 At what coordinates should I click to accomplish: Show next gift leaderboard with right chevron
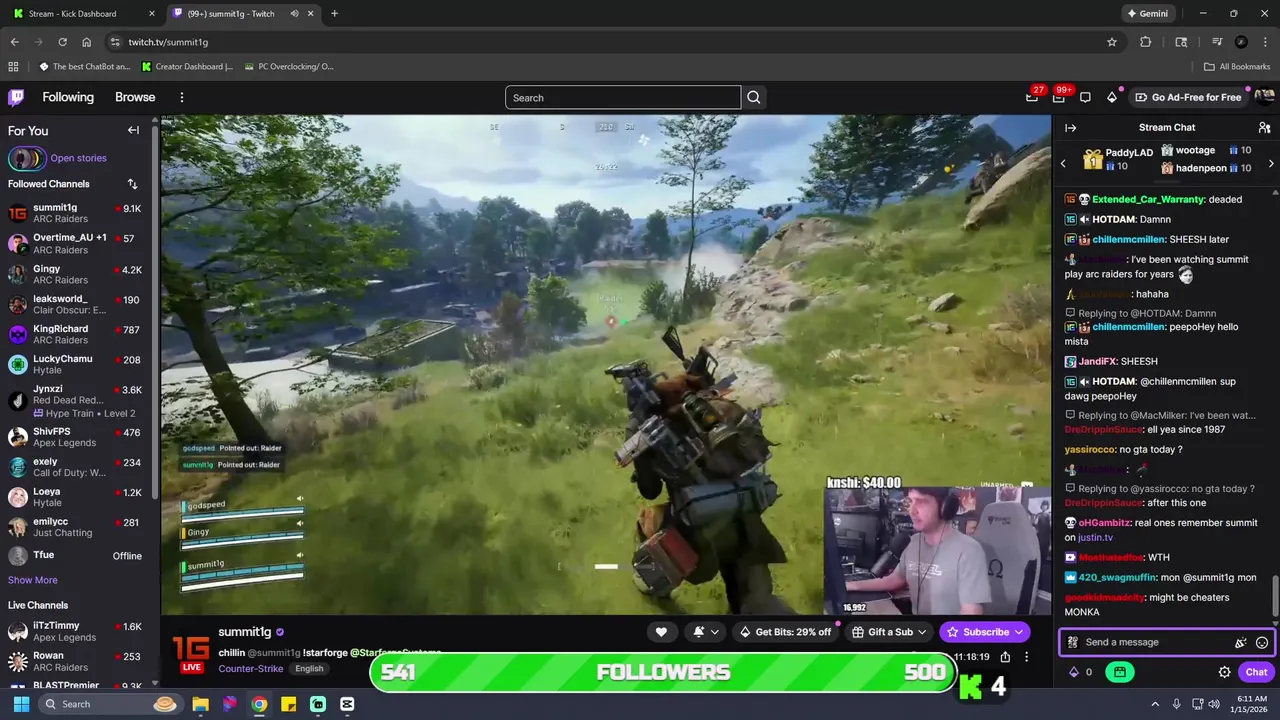(x=1271, y=163)
